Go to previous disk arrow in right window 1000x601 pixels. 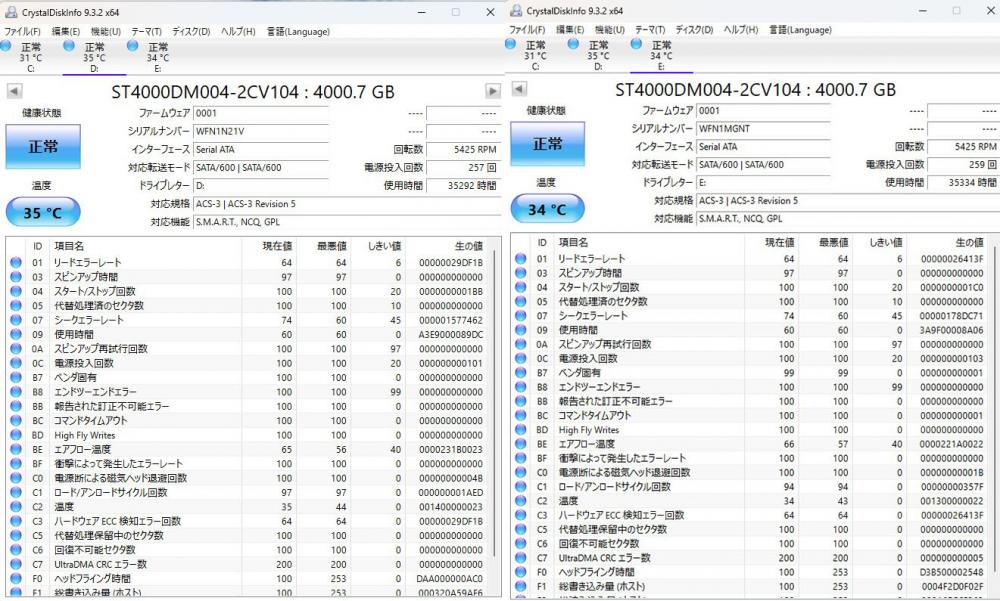519,89
